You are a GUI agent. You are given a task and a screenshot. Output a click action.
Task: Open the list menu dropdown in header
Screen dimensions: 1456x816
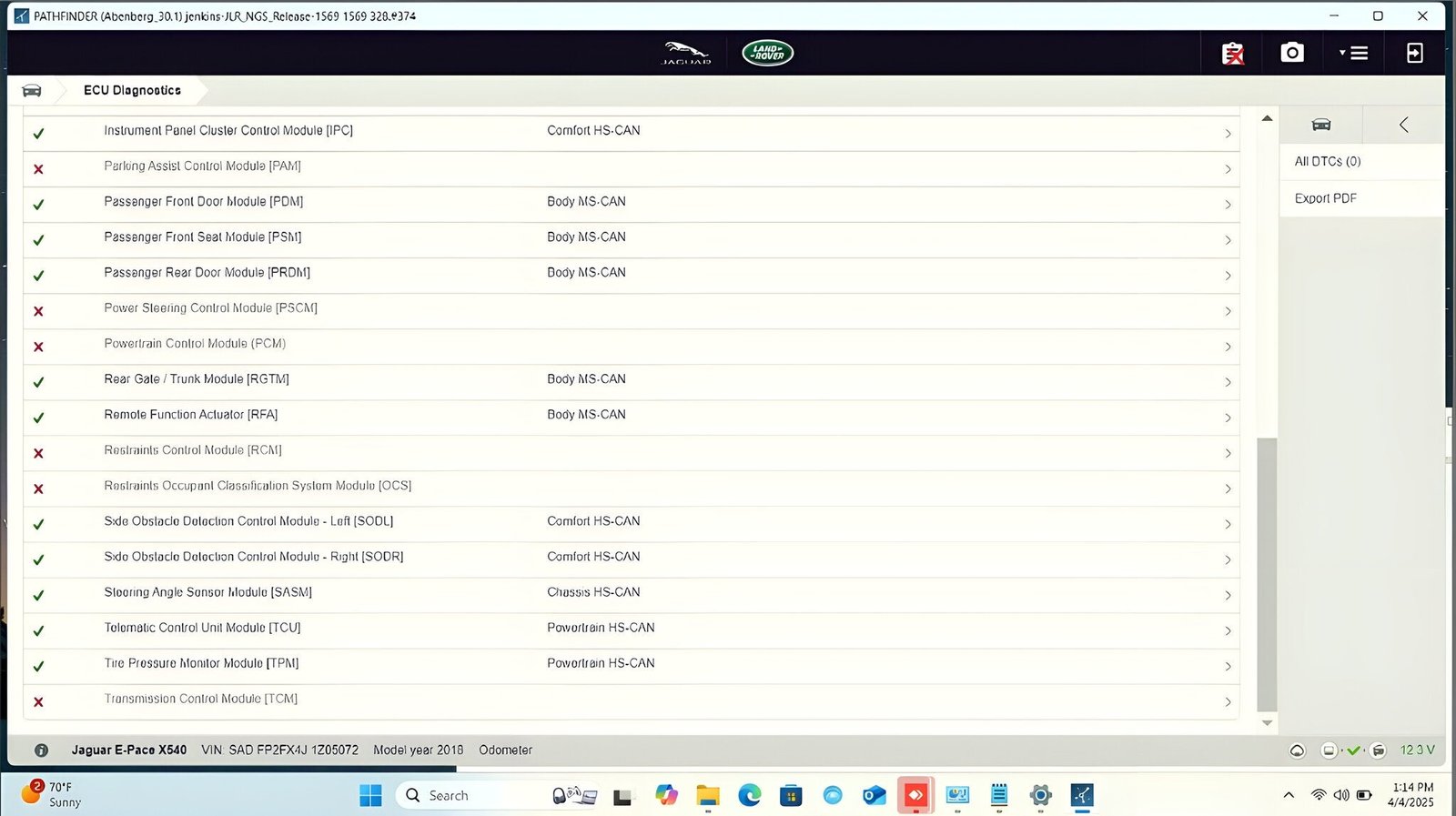(1354, 53)
